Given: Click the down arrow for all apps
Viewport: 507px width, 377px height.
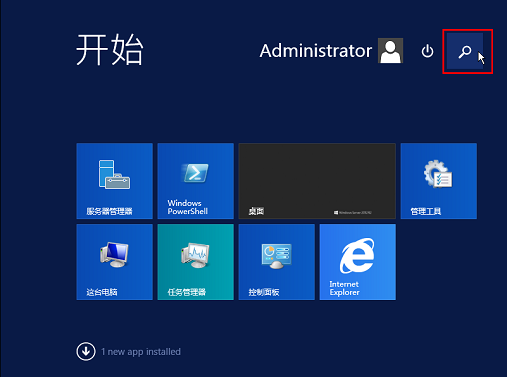Looking at the screenshot, I should coord(86,351).
